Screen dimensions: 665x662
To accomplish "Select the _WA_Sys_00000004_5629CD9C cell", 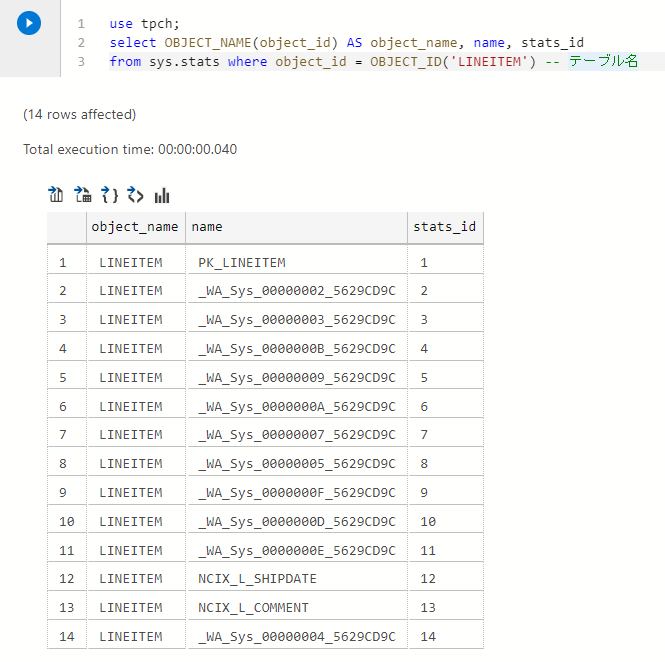I will 296,637.
